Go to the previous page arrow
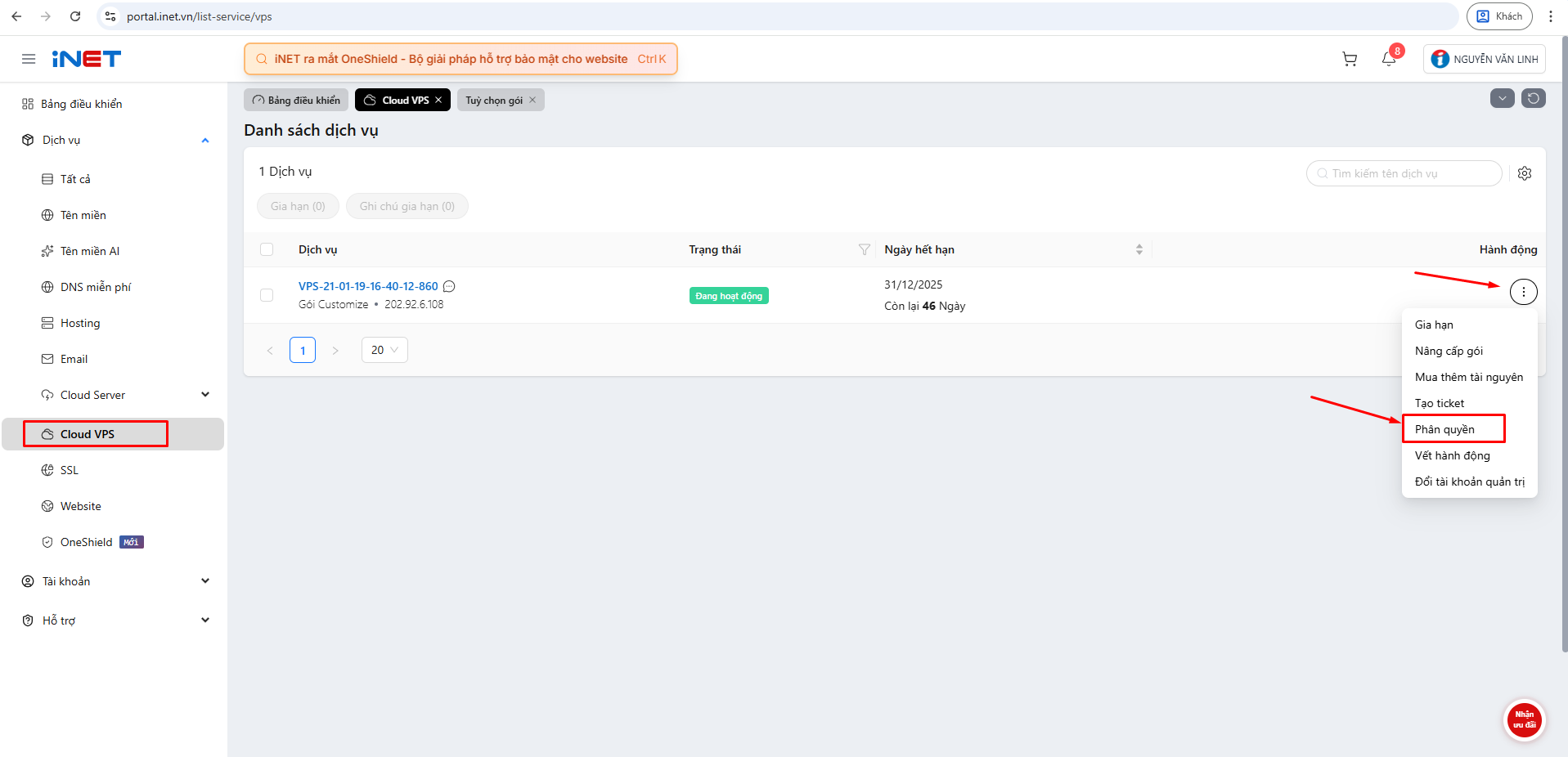The image size is (1568, 757). (x=270, y=350)
